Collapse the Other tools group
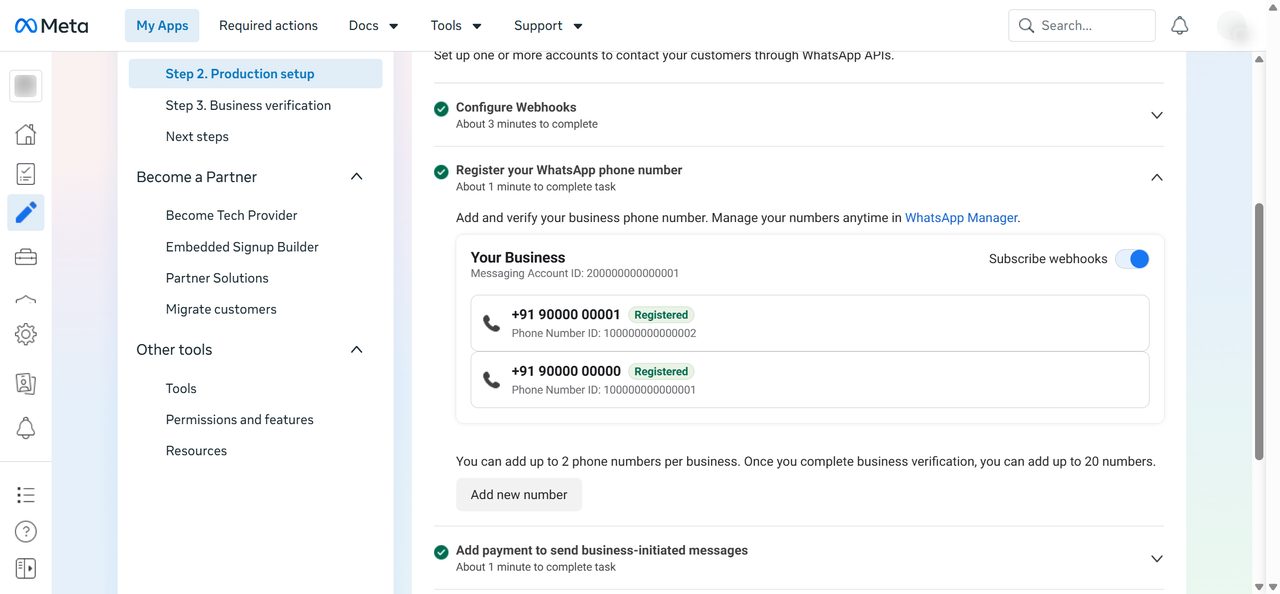The width and height of the screenshot is (1280, 594). pos(357,350)
